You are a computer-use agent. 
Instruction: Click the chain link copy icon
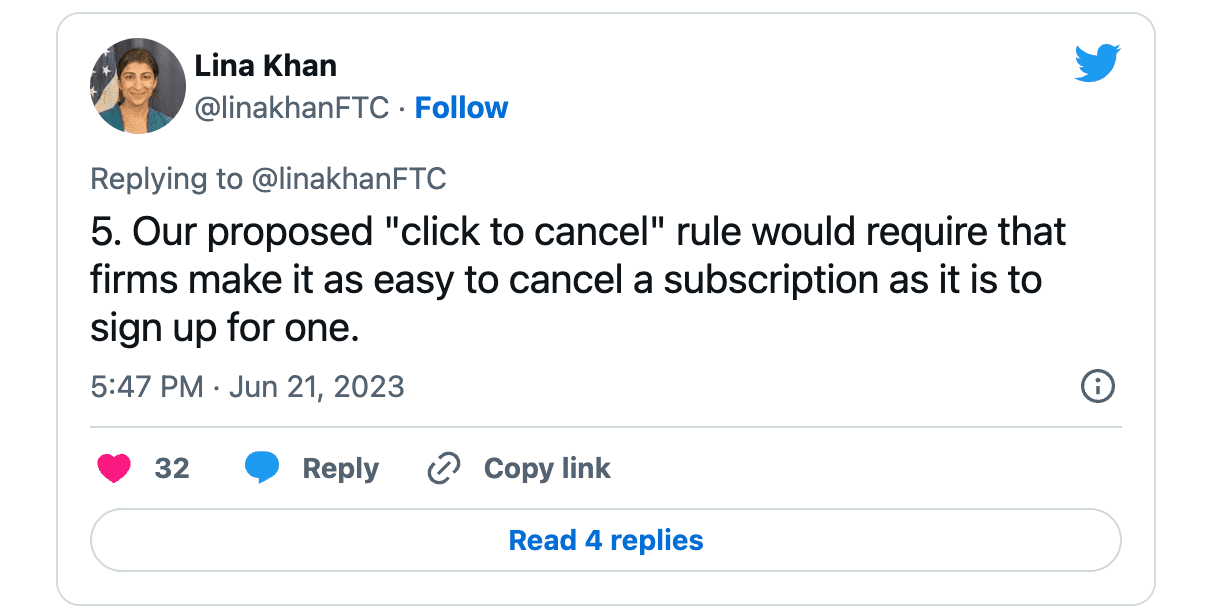pyautogui.click(x=443, y=468)
